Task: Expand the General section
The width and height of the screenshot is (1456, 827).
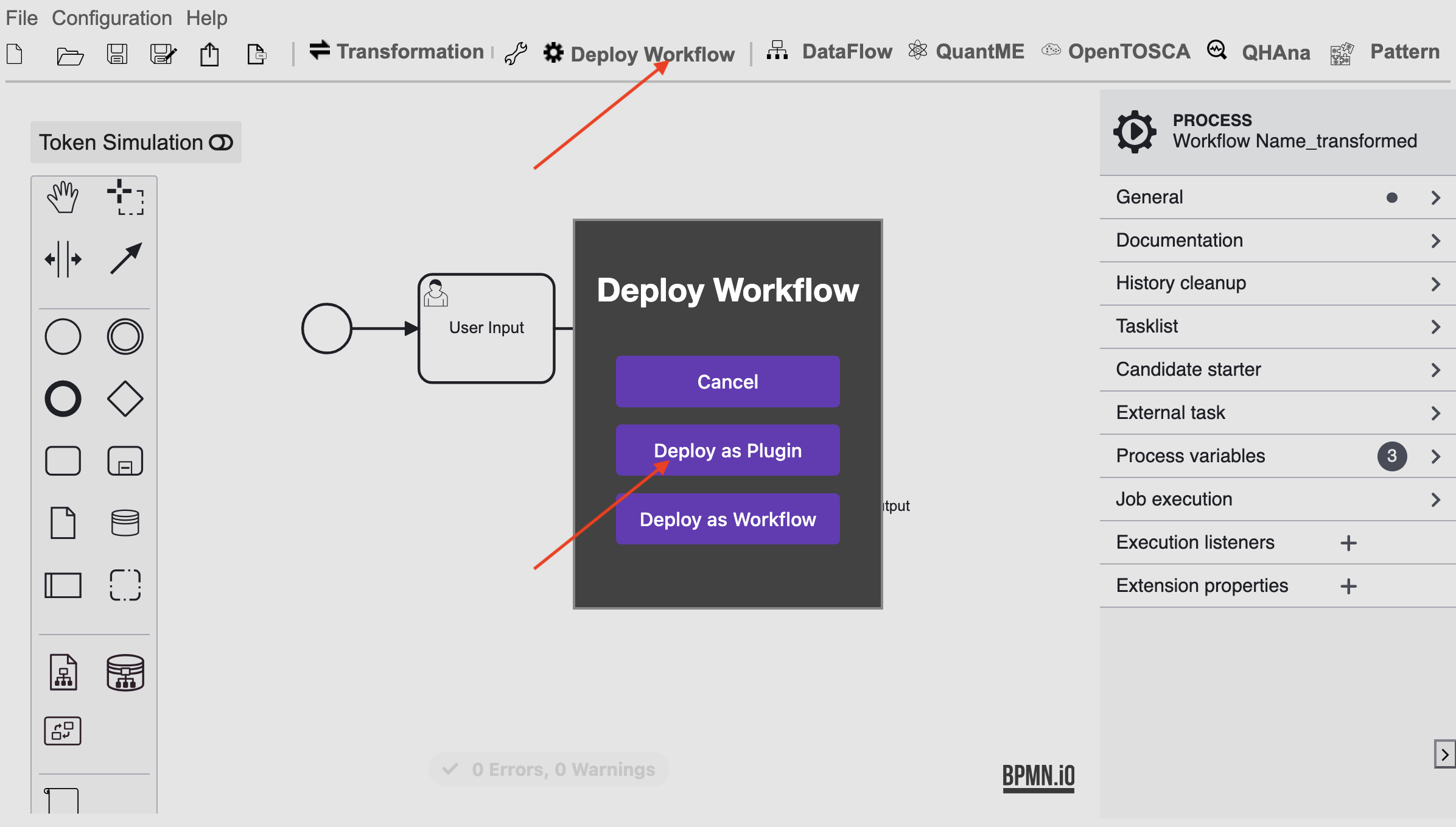Action: (1277, 197)
